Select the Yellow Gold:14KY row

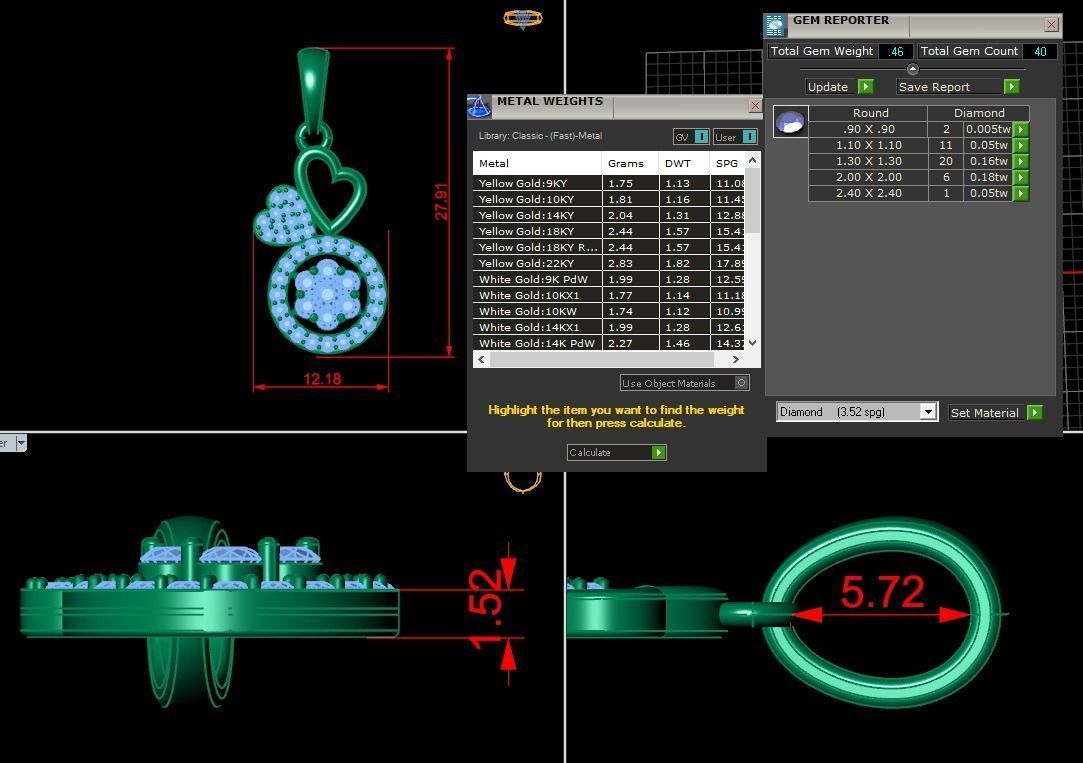pos(608,215)
